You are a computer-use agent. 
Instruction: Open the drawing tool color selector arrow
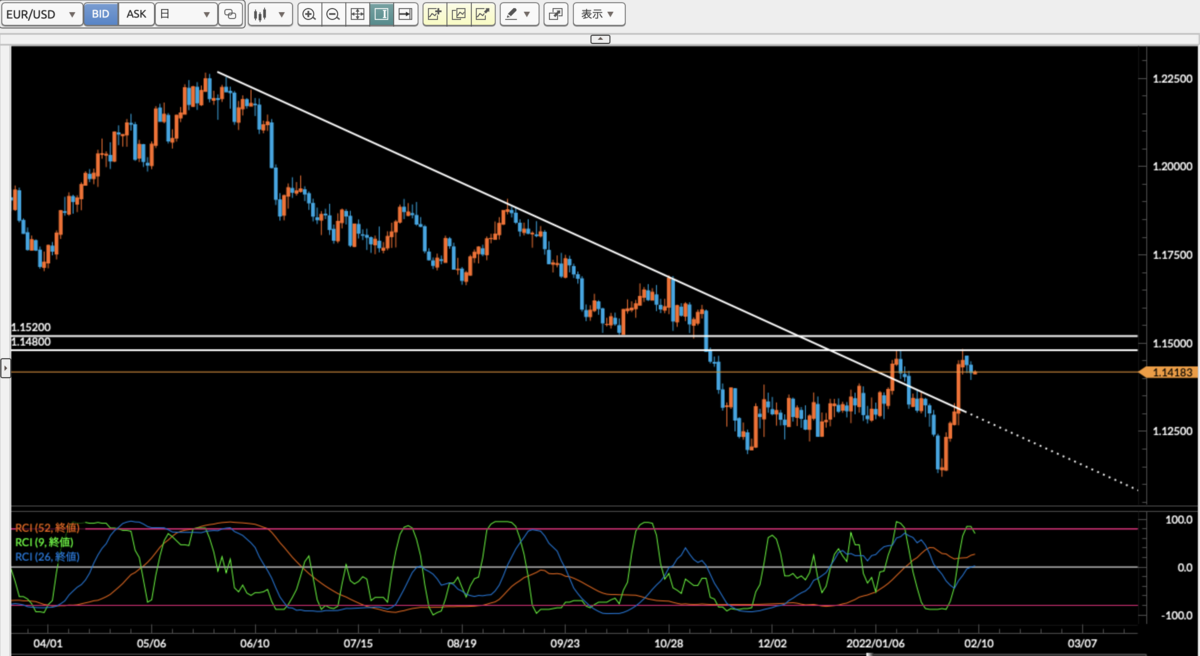(527, 14)
